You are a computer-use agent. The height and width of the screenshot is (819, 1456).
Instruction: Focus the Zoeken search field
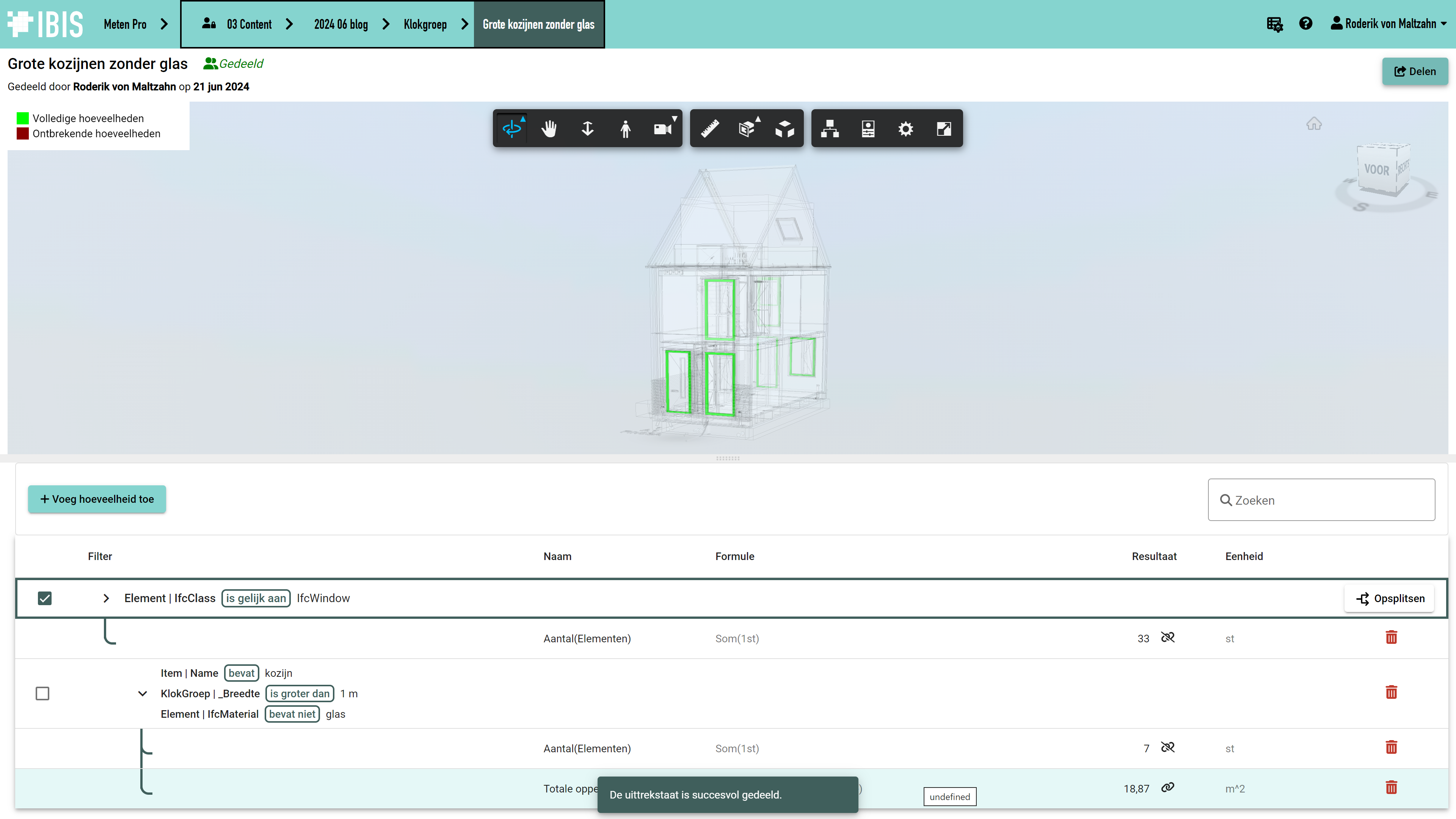click(x=1321, y=500)
